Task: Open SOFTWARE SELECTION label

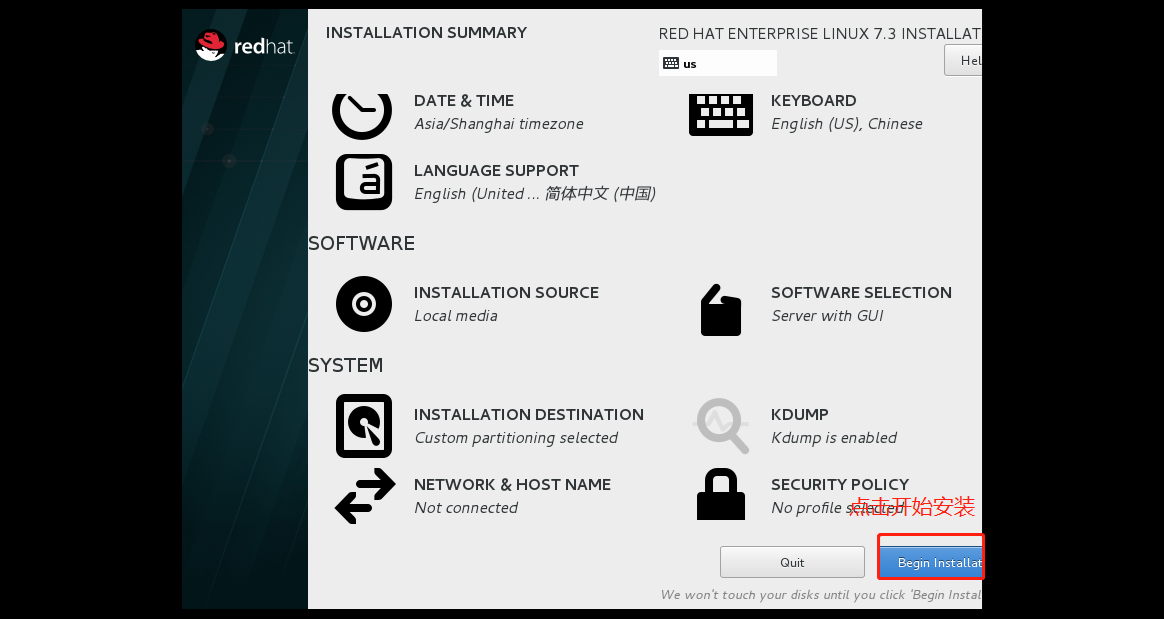Action: click(861, 292)
